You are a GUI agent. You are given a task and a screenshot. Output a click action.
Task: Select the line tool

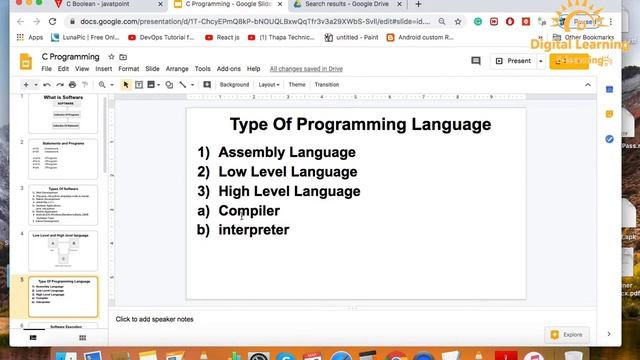183,85
